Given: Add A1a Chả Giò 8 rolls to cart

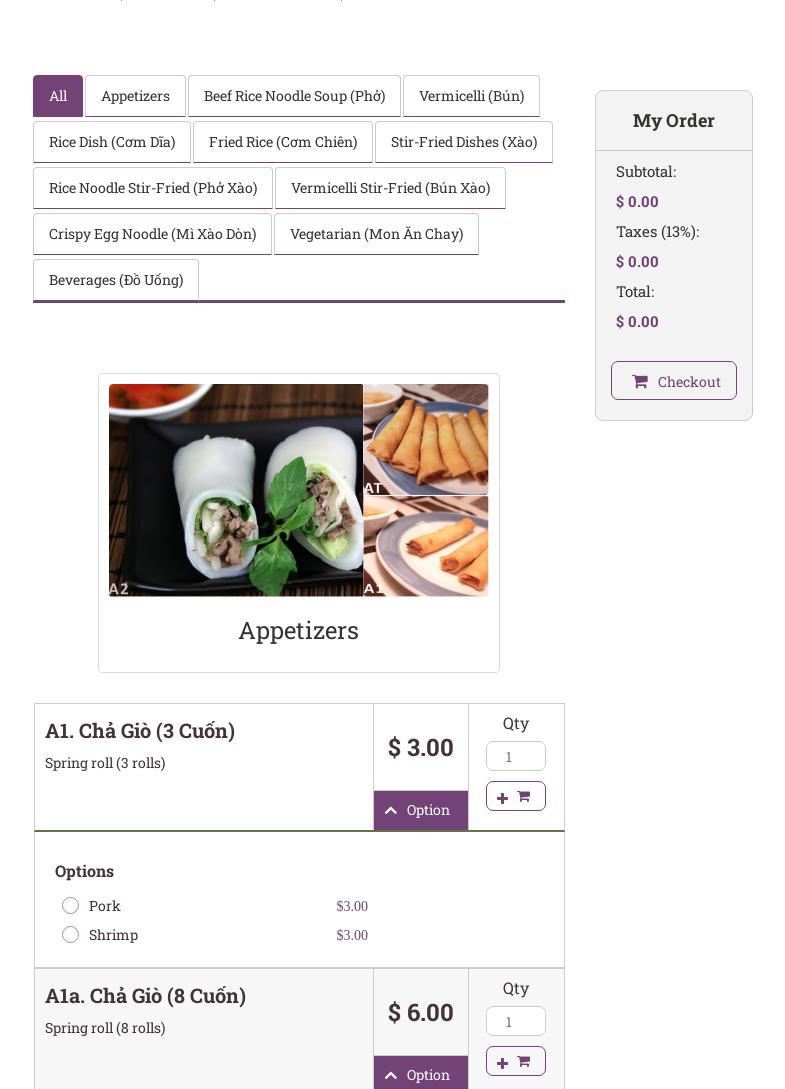Looking at the screenshot, I should (515, 1062).
